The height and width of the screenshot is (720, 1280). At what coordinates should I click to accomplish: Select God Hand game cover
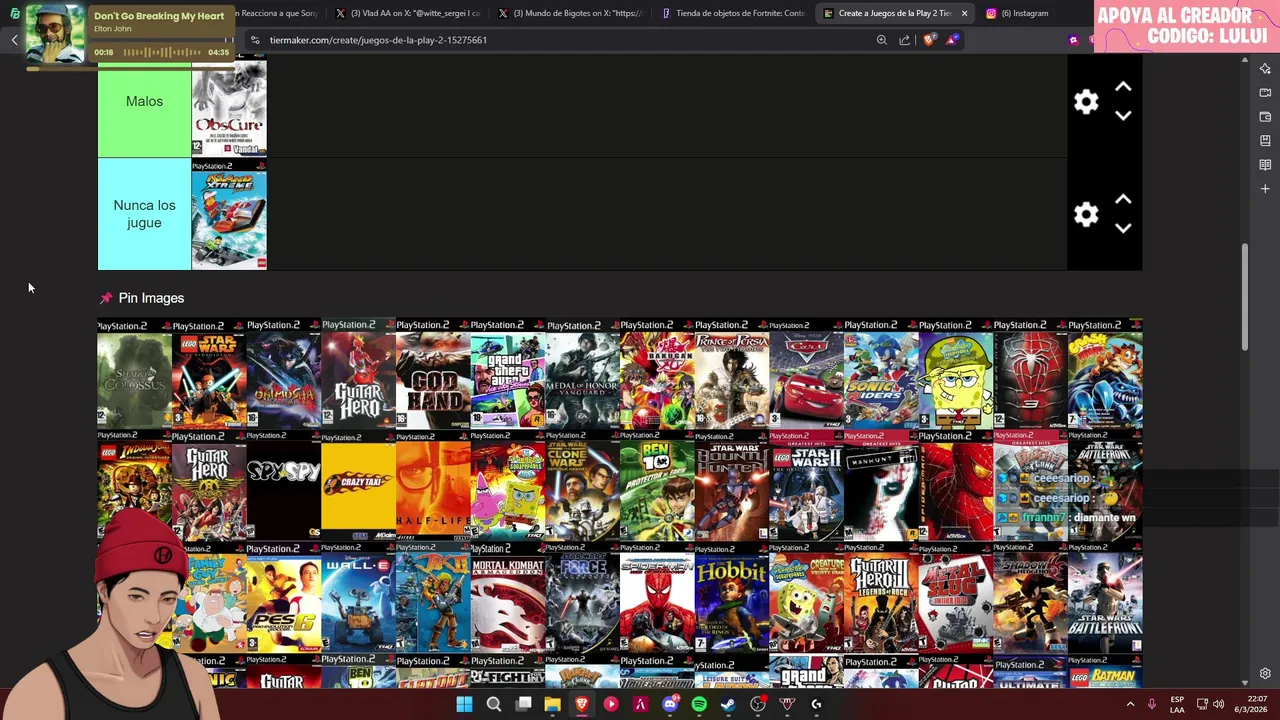(433, 375)
